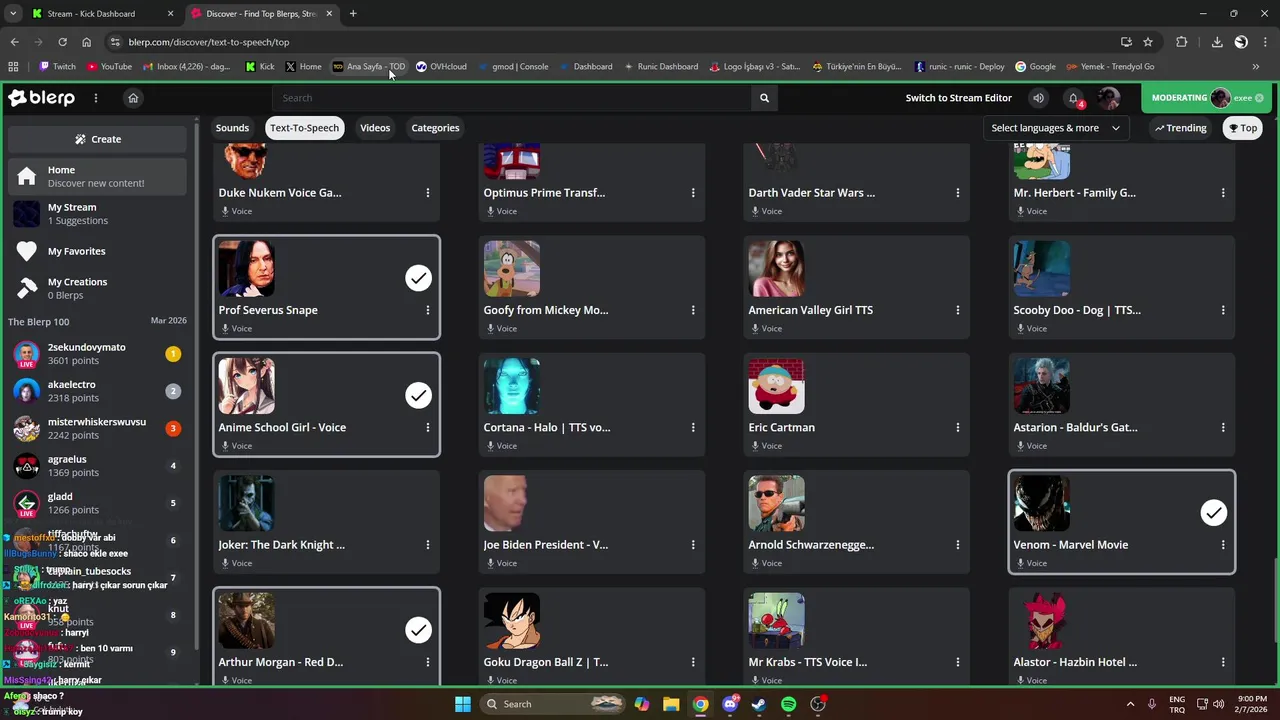Uncheck the Venom - Marvel Movie checkmark

(1213, 513)
